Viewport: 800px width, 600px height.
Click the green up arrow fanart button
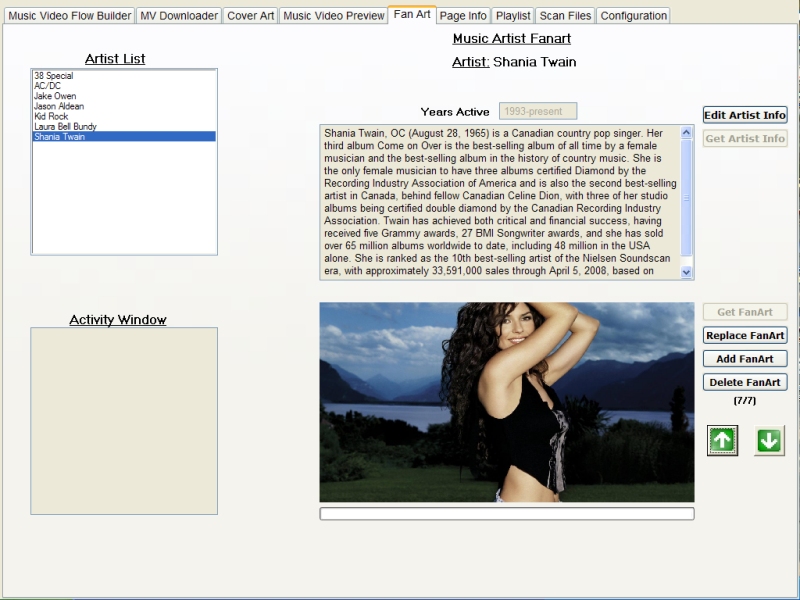pyautogui.click(x=723, y=440)
